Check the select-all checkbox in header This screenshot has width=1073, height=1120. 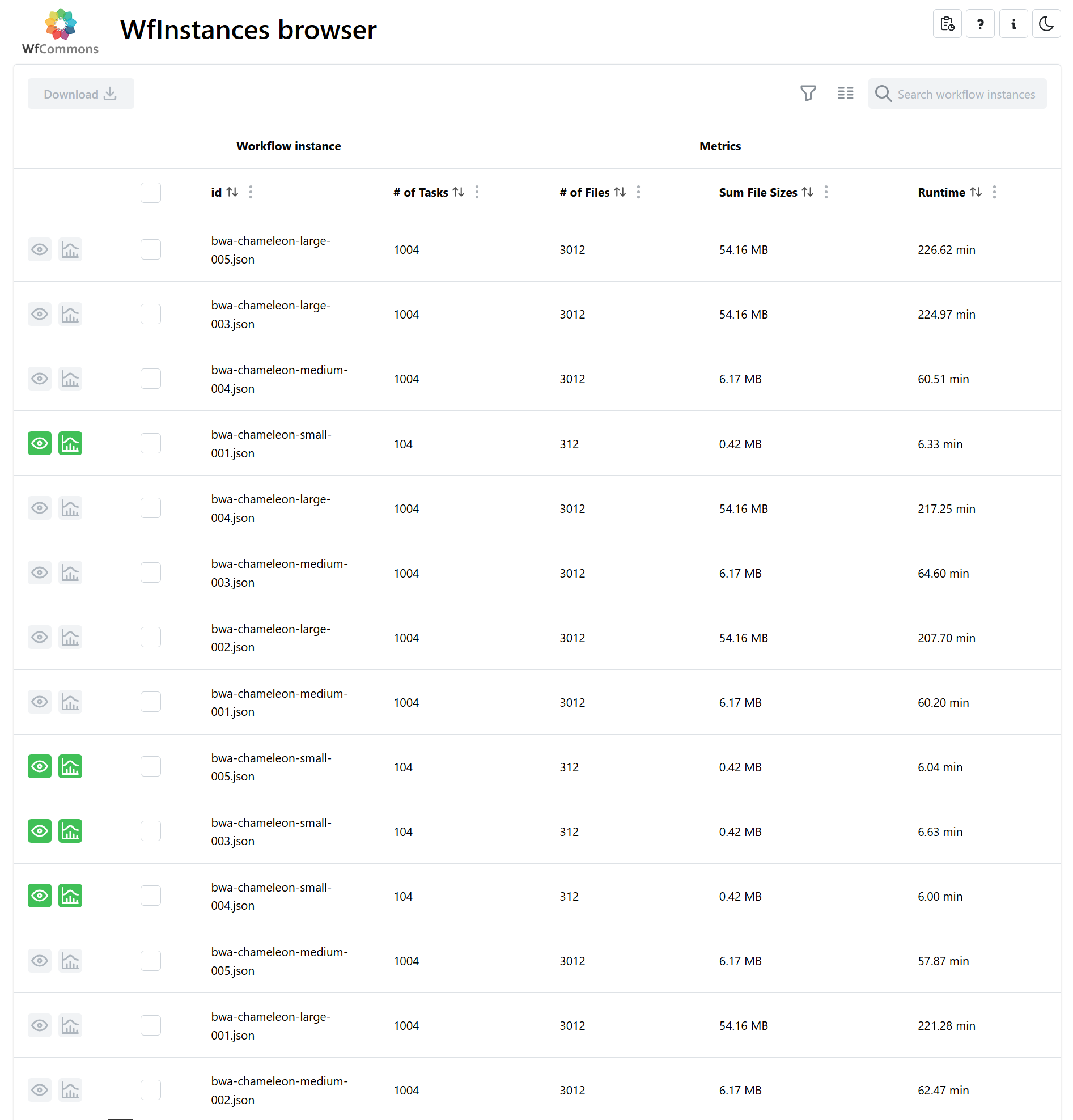click(150, 192)
